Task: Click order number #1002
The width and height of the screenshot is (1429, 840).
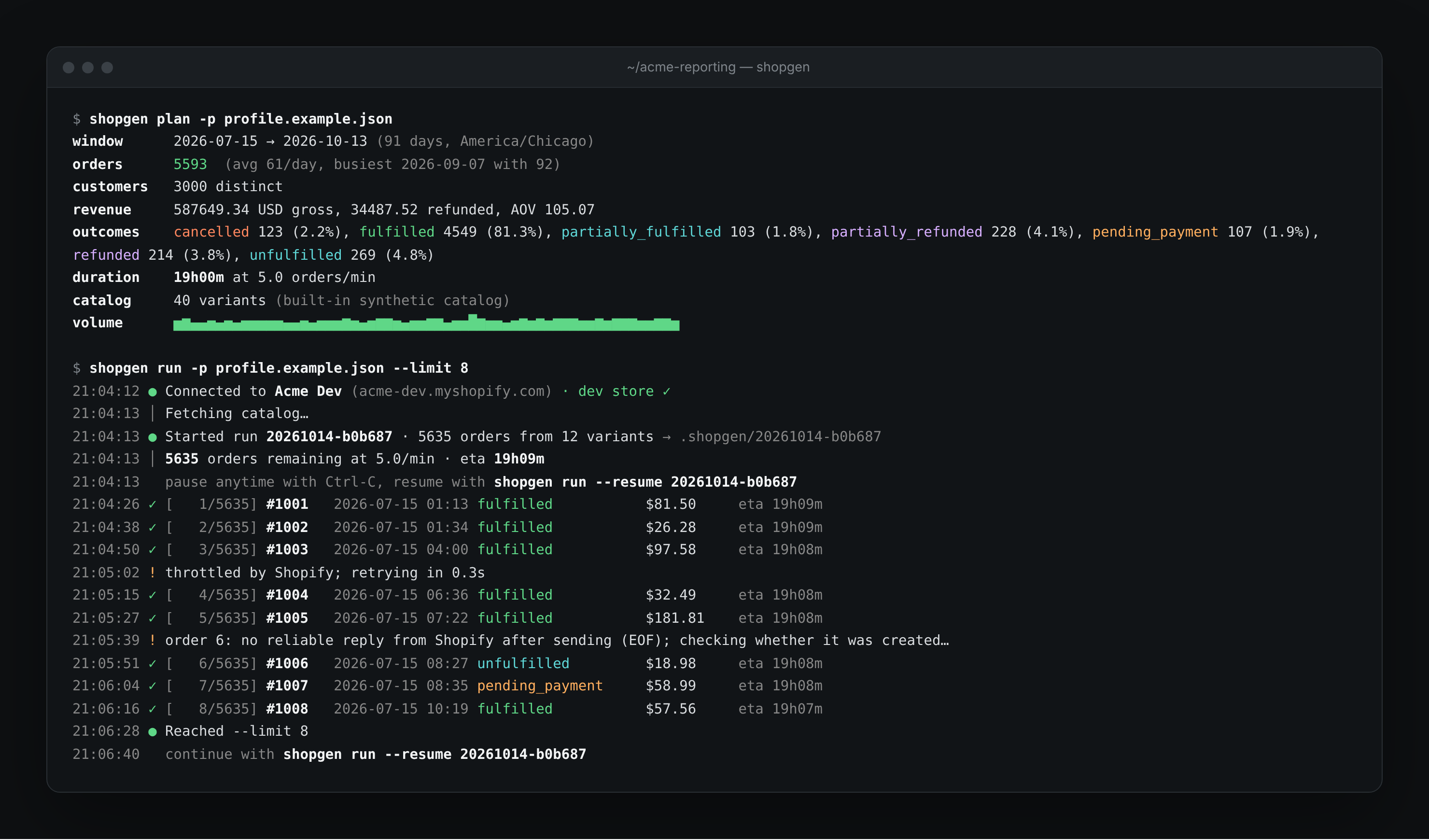Action: [287, 527]
